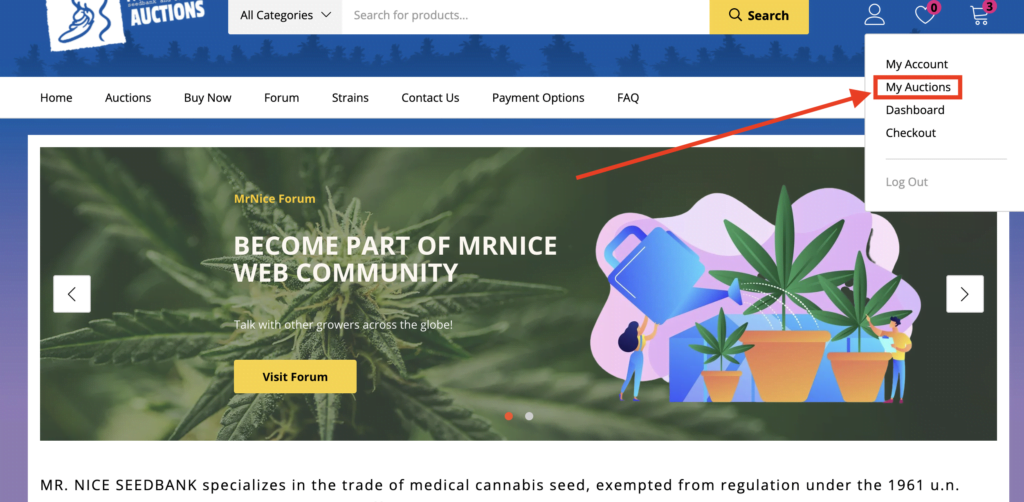Choose My Account in the dropdown menu
This screenshot has width=1024, height=502.
(916, 64)
